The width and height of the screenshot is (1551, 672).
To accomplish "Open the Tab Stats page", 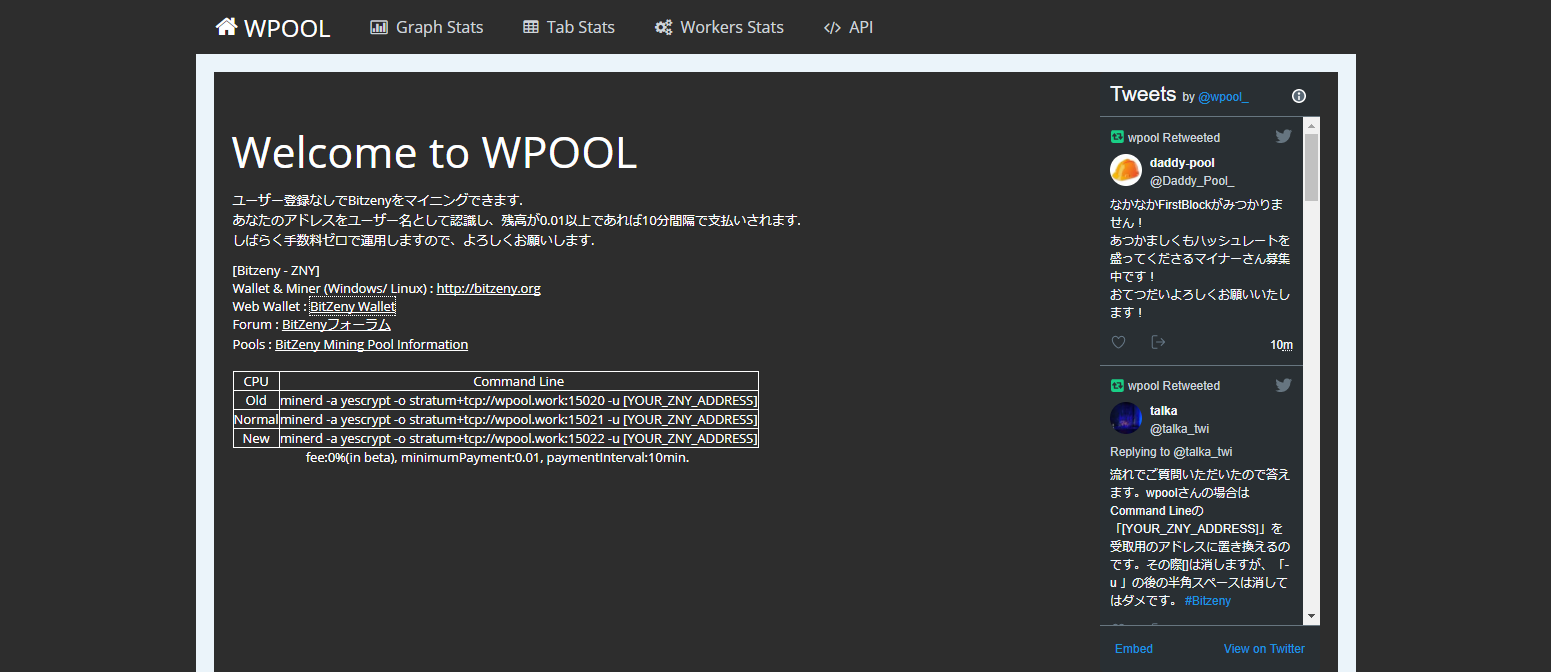I will pyautogui.click(x=569, y=27).
